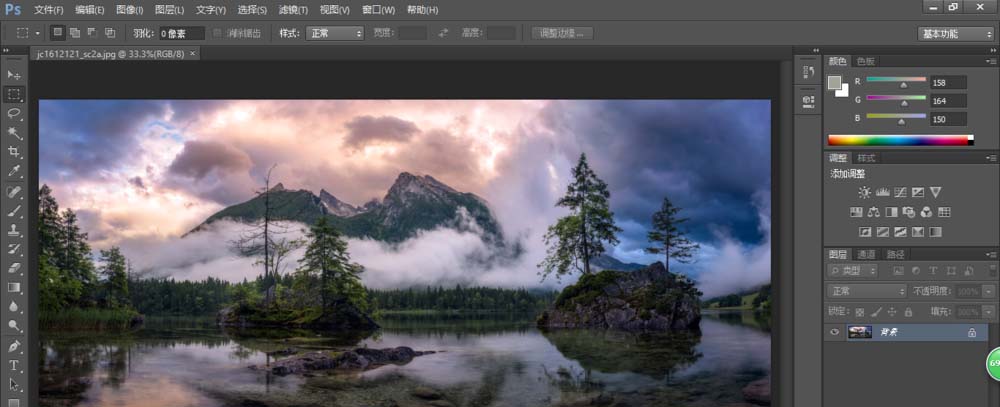Switch to the 色板 tab
The width and height of the screenshot is (1000, 407).
coord(865,61)
